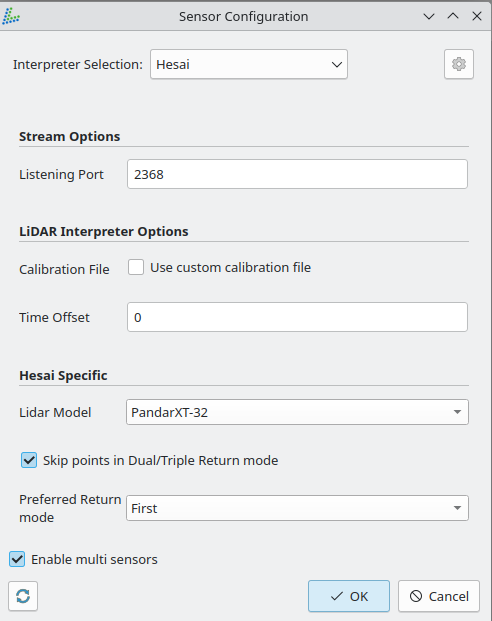Click the reset refresh arrows icon
The image size is (492, 621).
pos(23,596)
